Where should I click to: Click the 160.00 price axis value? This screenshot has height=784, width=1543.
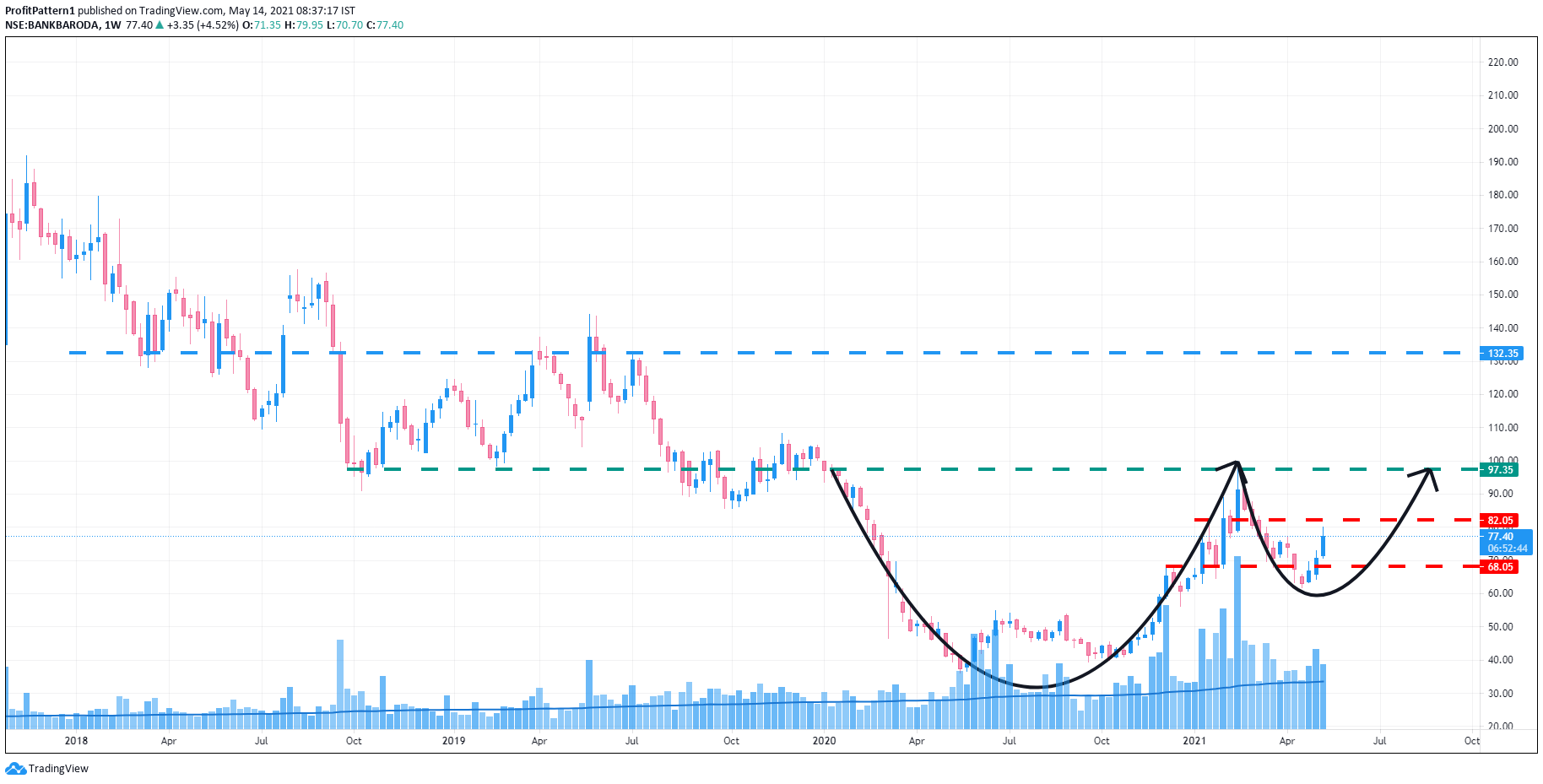[x=1502, y=262]
